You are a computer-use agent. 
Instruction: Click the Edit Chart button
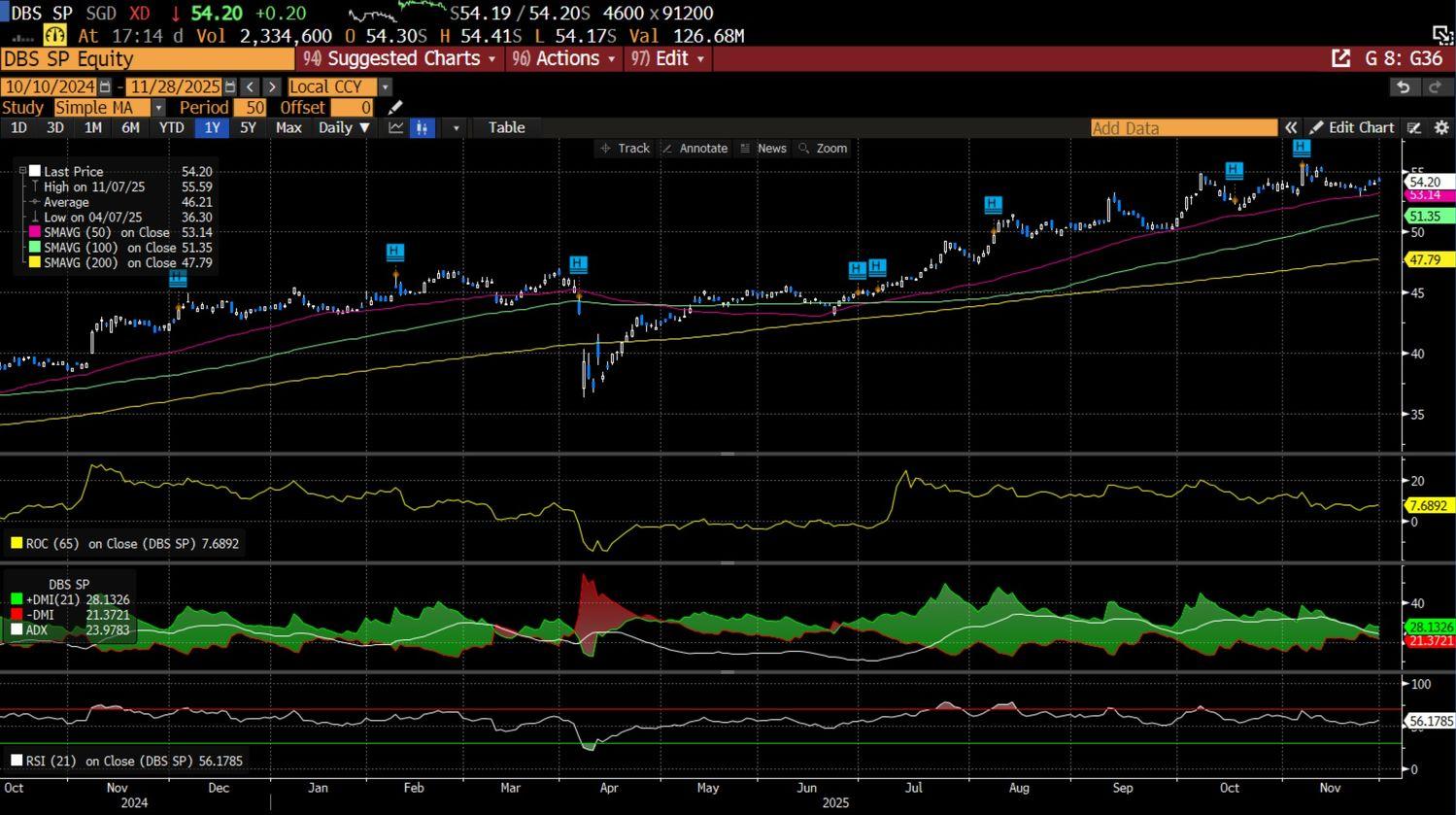tap(1351, 128)
